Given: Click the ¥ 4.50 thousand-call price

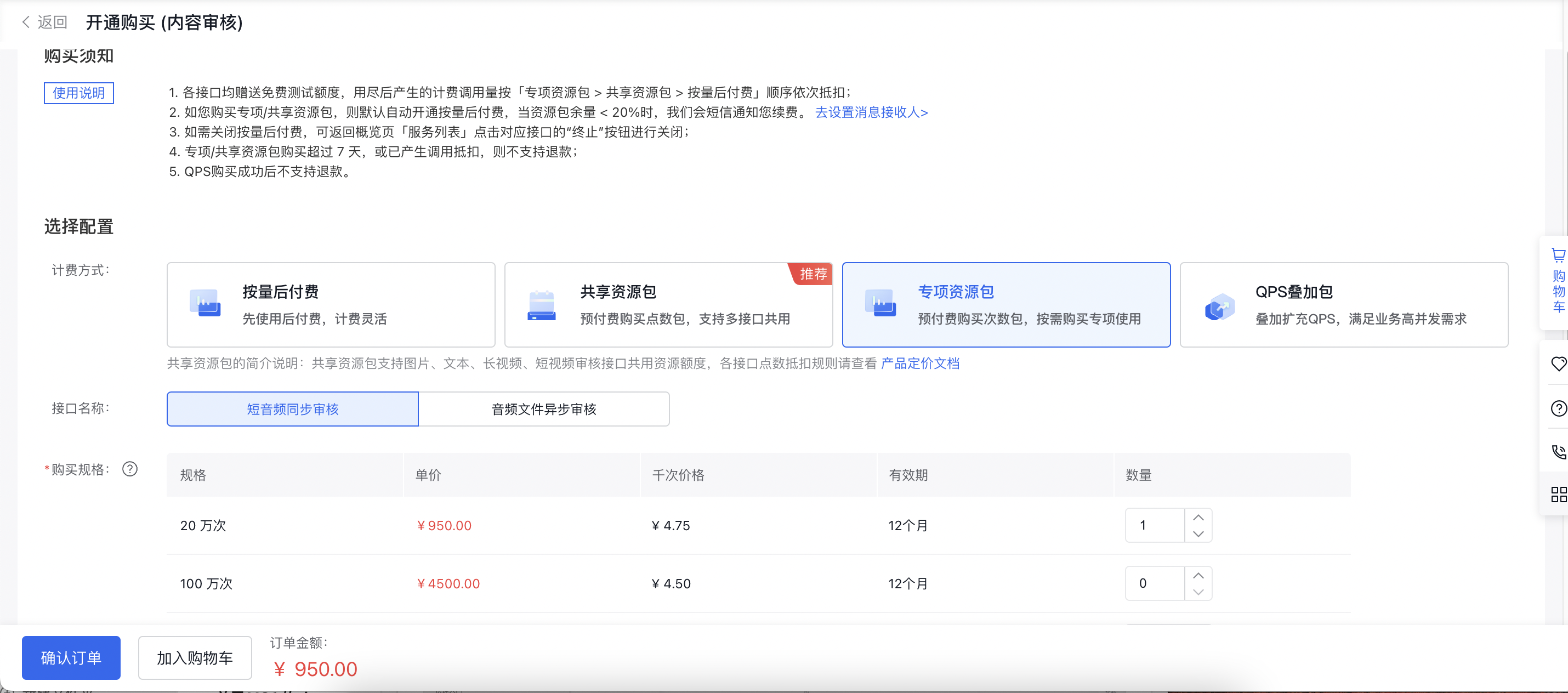Looking at the screenshot, I should 671,584.
